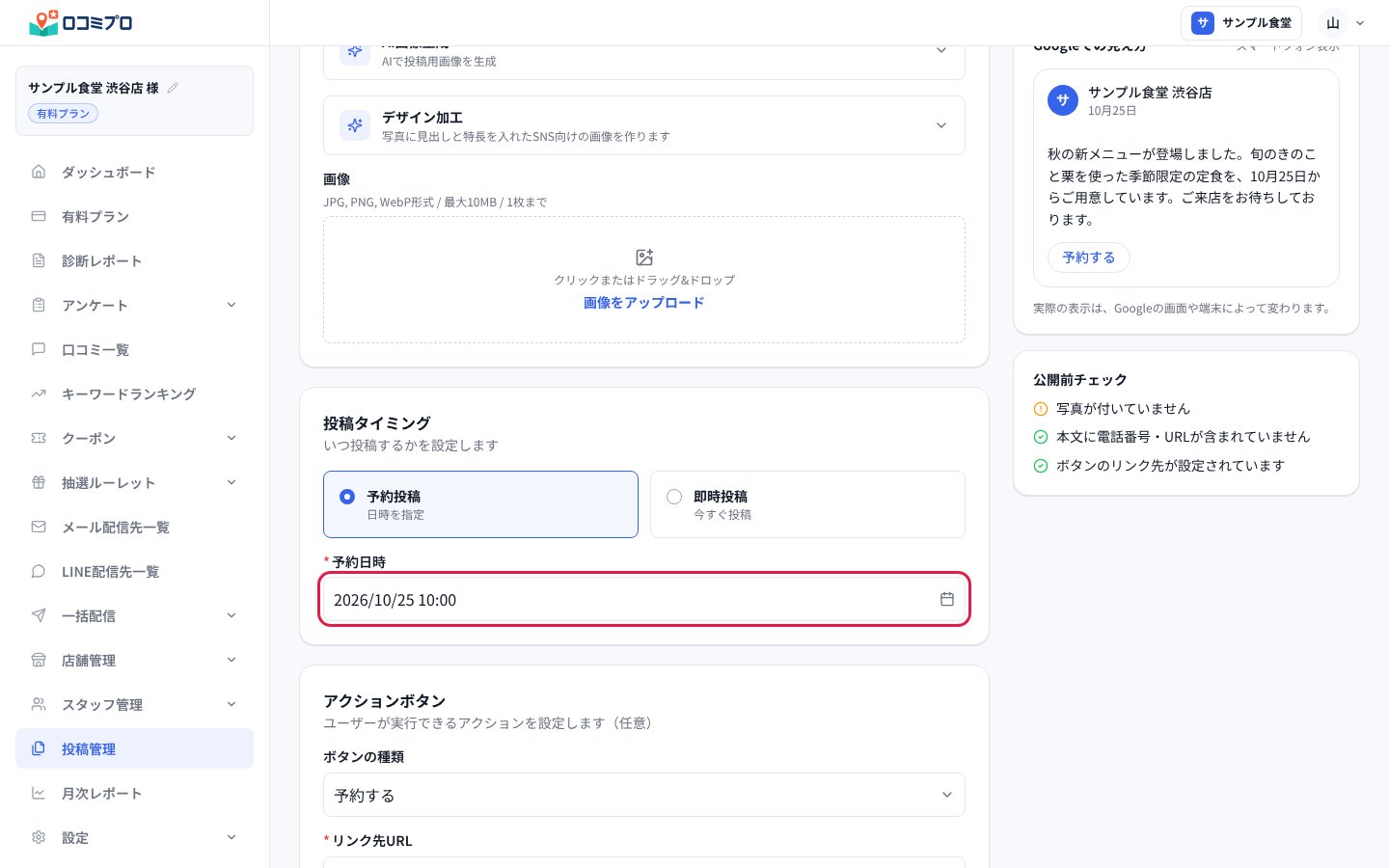Open the ダッシュボード page
This screenshot has height=868, width=1389.
pyautogui.click(x=134, y=172)
